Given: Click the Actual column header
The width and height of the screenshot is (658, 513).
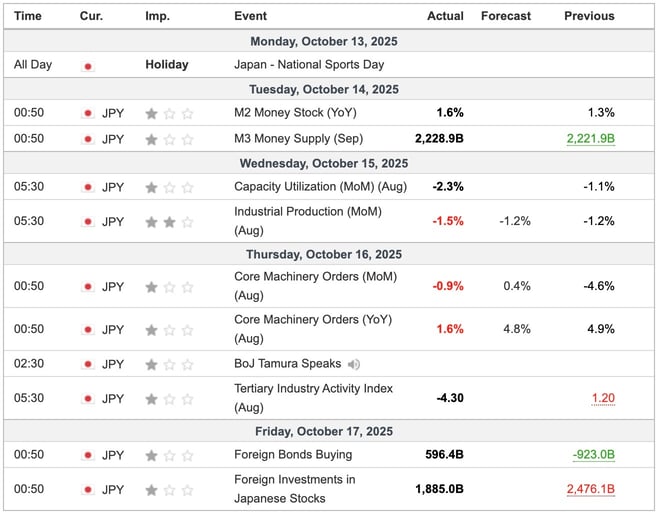Looking at the screenshot, I should point(445,16).
